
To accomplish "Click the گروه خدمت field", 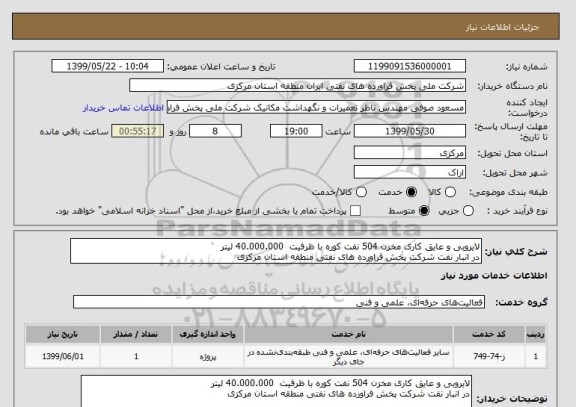I will pyautogui.click(x=278, y=302).
